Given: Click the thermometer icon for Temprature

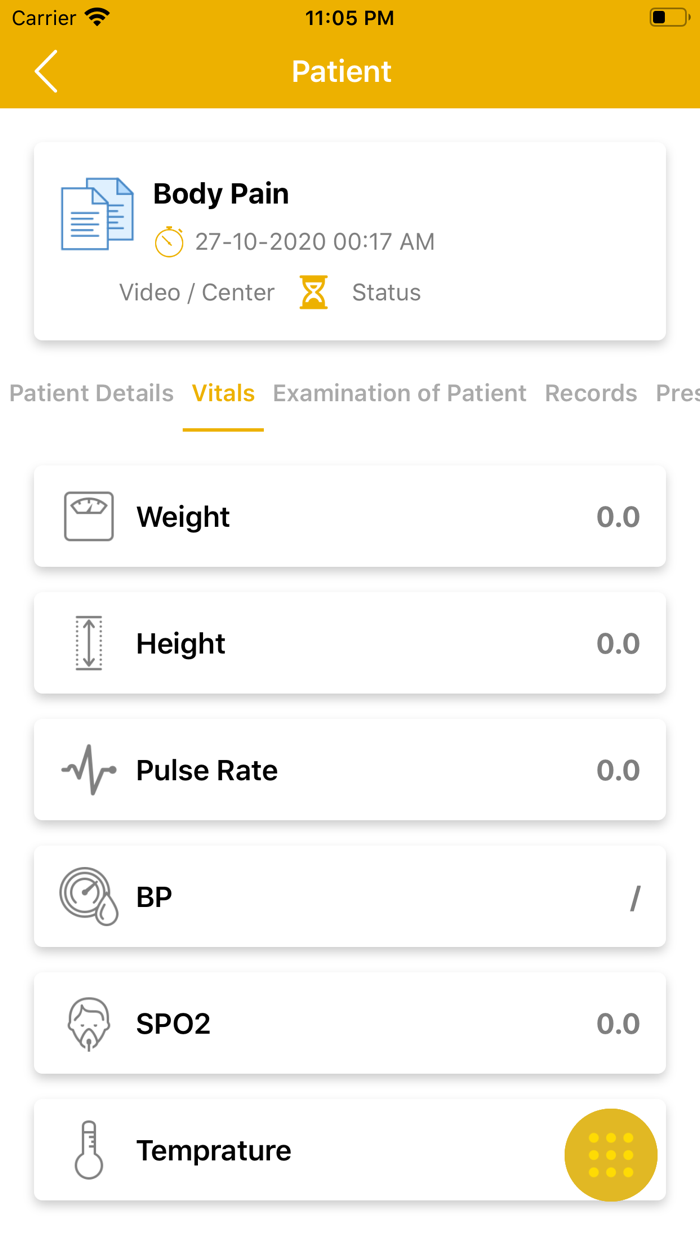Looking at the screenshot, I should [x=88, y=1150].
